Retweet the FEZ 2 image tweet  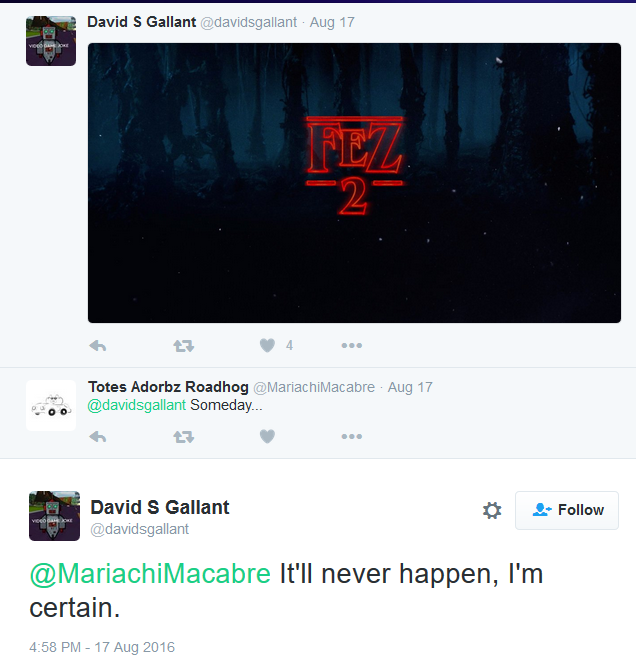click(184, 346)
